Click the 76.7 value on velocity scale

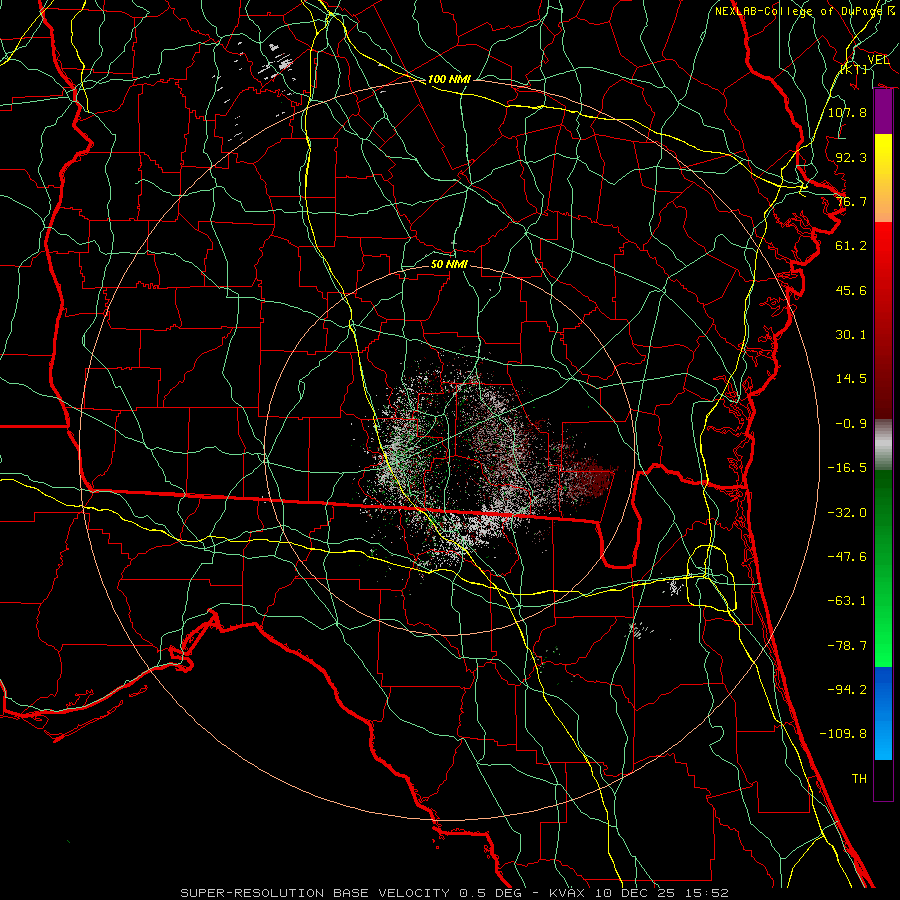pos(851,201)
